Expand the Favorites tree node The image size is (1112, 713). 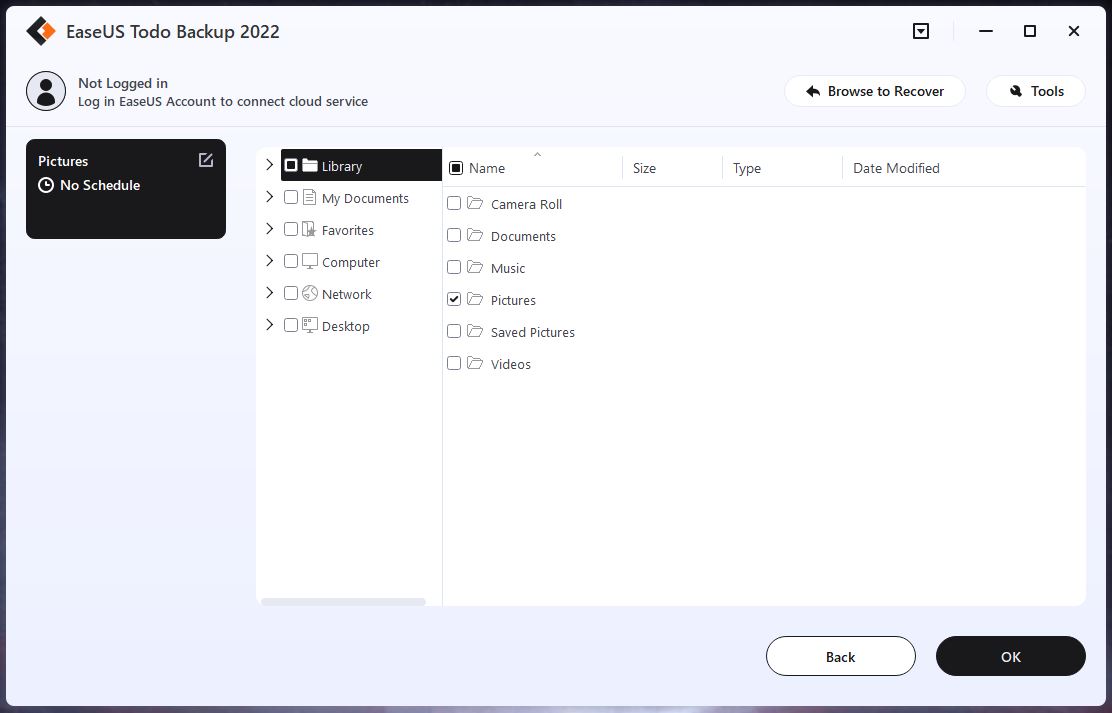click(x=269, y=228)
